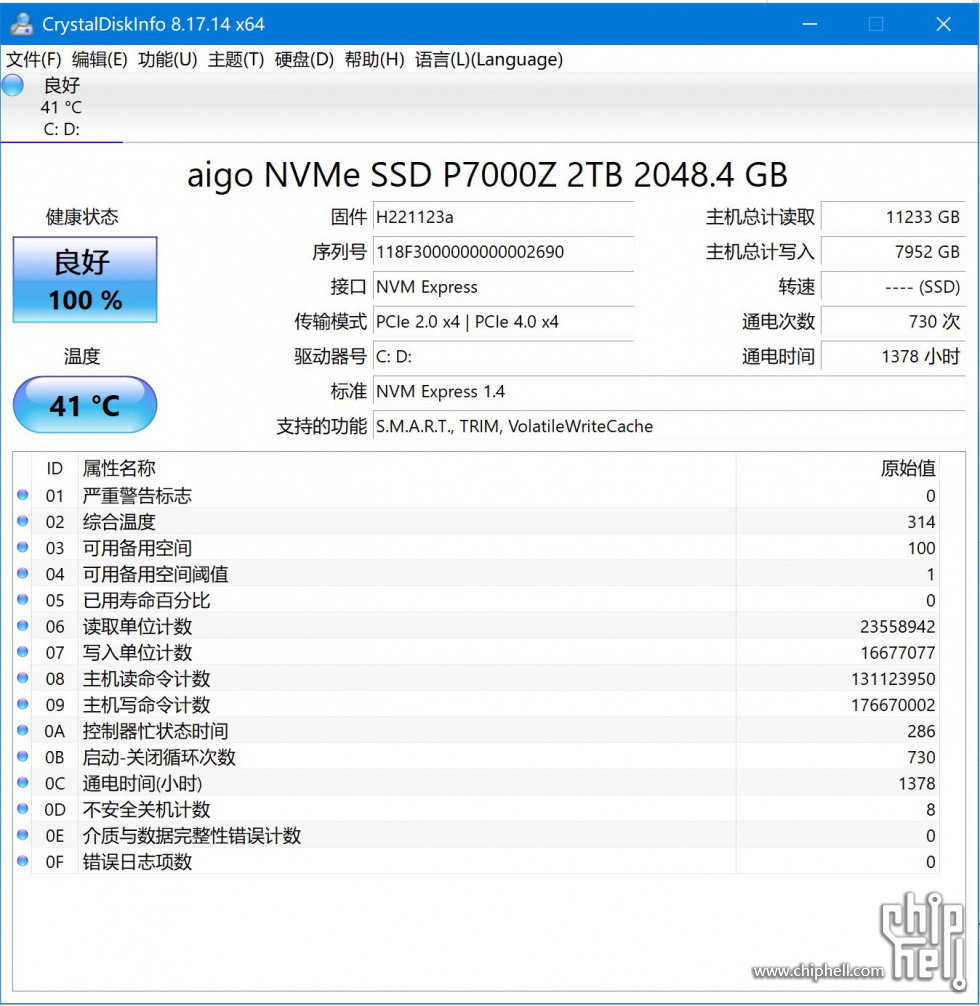Image resolution: width=980 pixels, height=1006 pixels.
Task: Open the 硬盘(D) menu
Action: pos(304,60)
